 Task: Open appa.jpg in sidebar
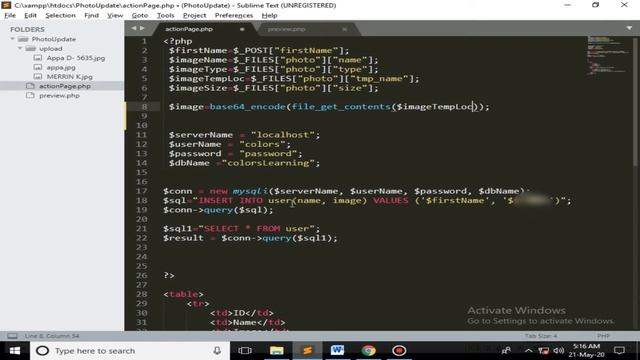tap(61, 67)
